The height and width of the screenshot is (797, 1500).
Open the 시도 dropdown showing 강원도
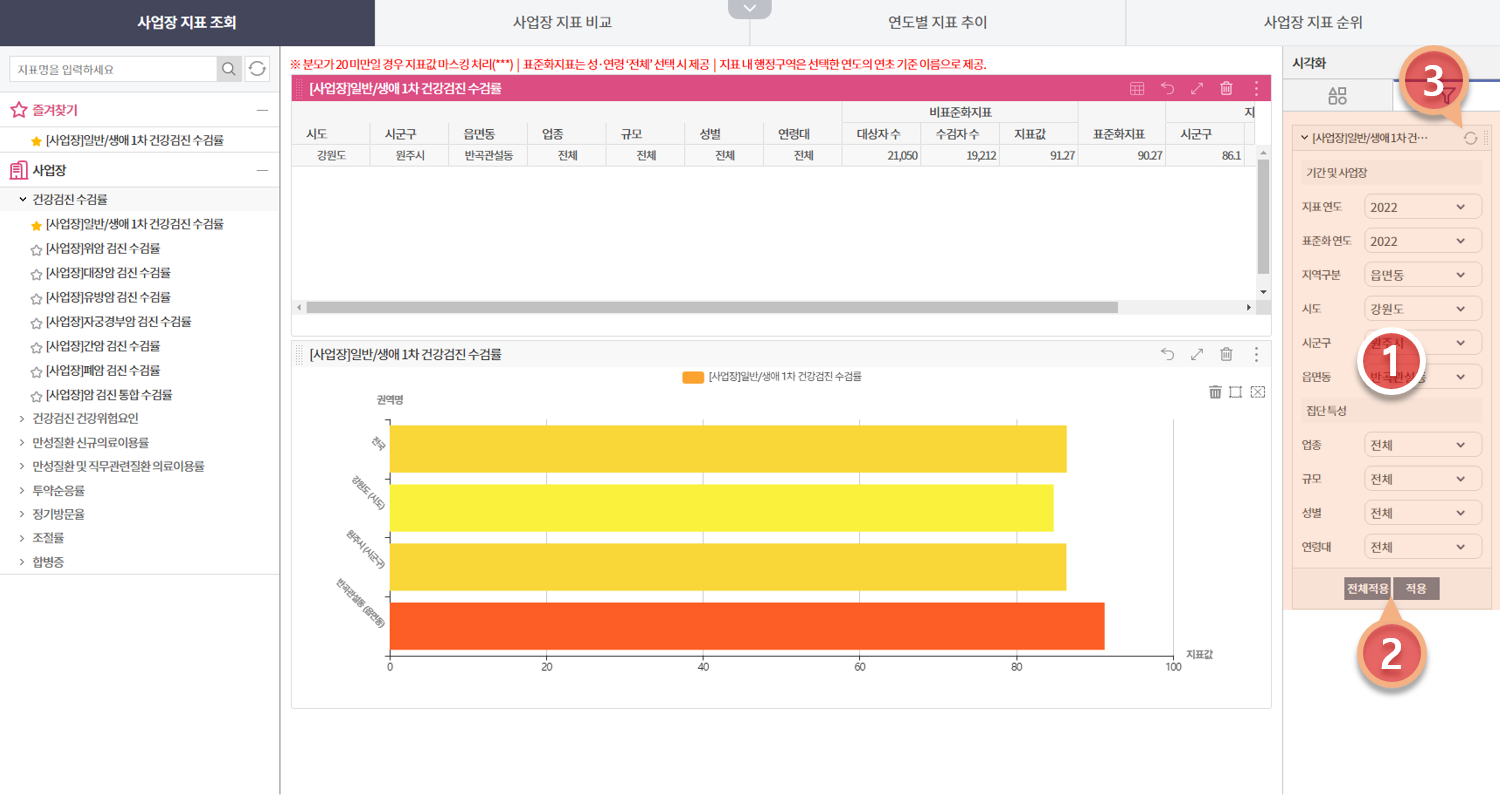pos(1423,309)
